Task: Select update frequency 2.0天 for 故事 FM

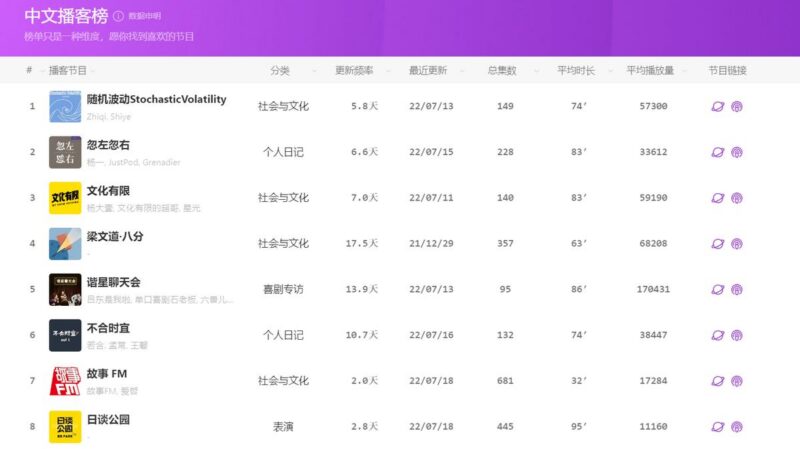Action: pyautogui.click(x=364, y=381)
